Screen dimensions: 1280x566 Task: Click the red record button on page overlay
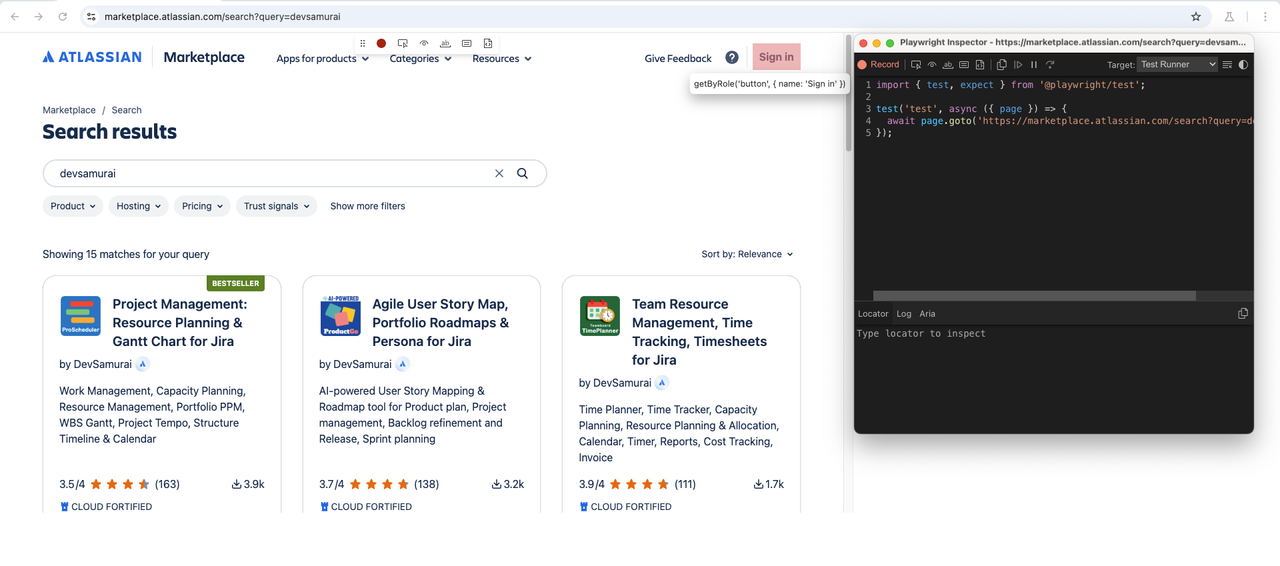[381, 43]
